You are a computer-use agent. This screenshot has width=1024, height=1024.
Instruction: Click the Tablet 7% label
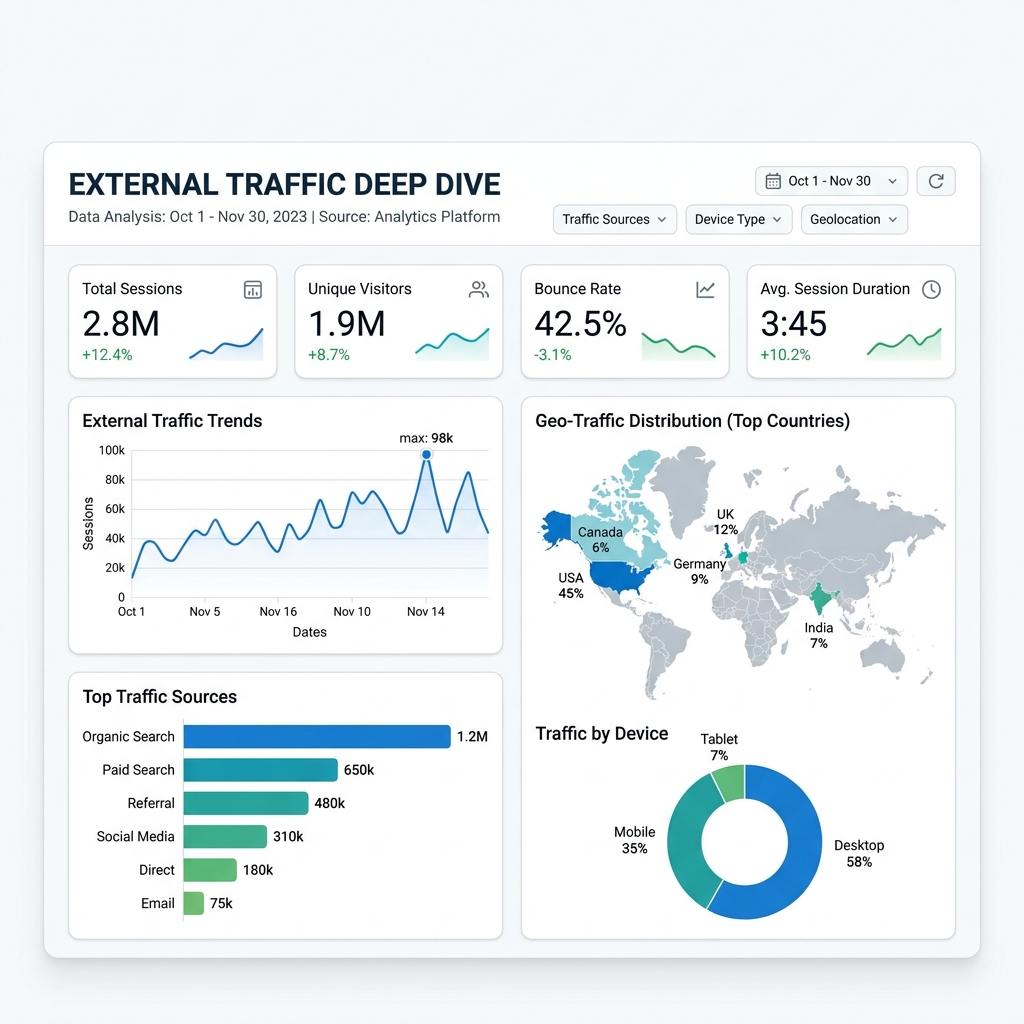pyautogui.click(x=719, y=747)
